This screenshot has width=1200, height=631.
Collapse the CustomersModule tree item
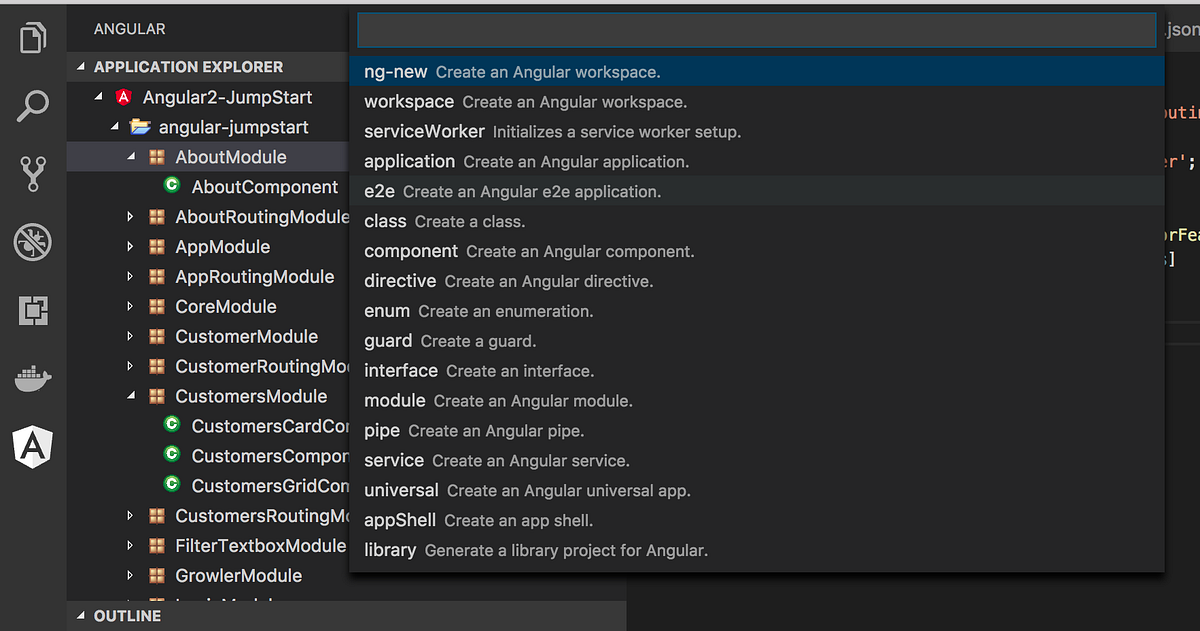click(x=130, y=396)
